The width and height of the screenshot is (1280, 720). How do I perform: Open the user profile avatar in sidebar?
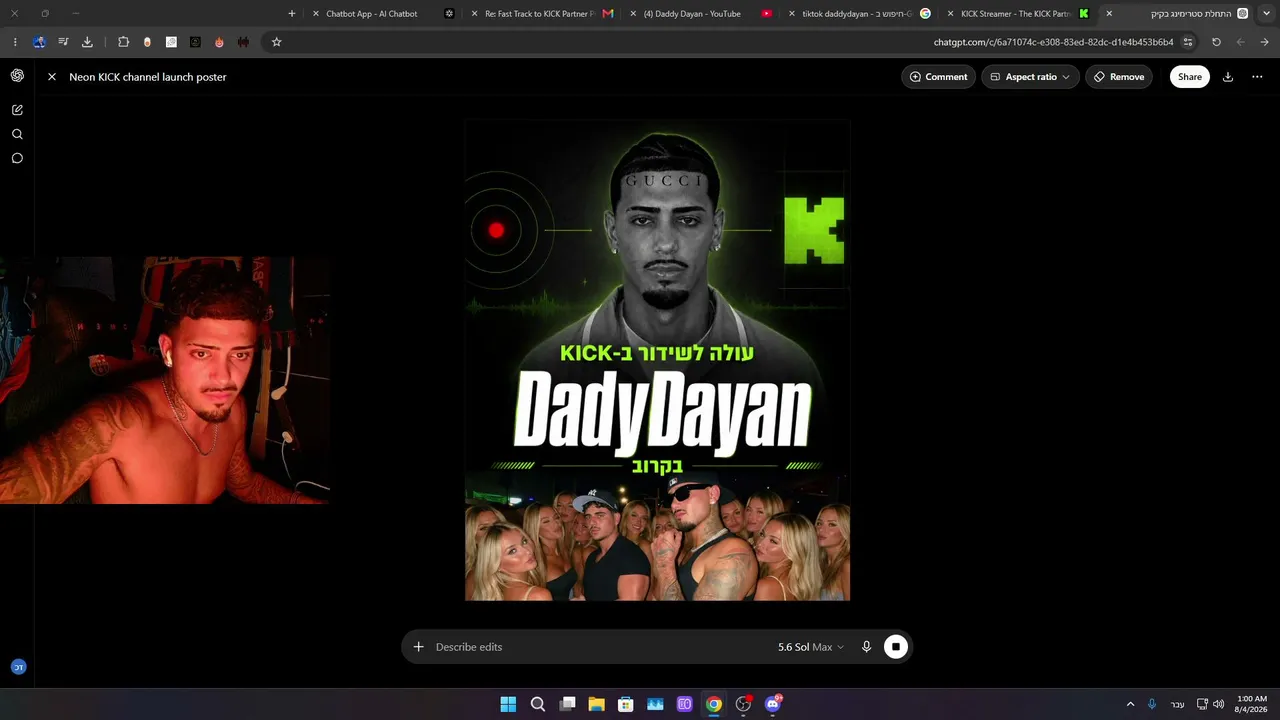click(x=18, y=667)
